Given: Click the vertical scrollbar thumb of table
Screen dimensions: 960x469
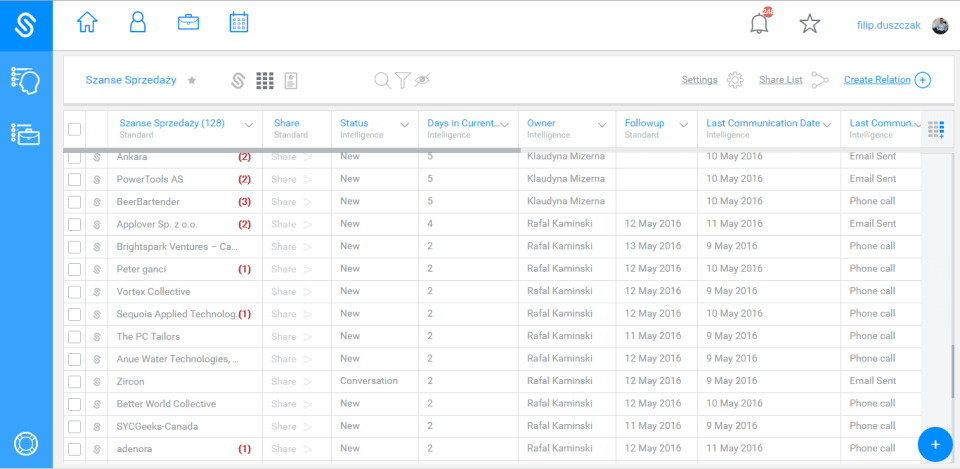Looking at the screenshot, I should tap(952, 370).
